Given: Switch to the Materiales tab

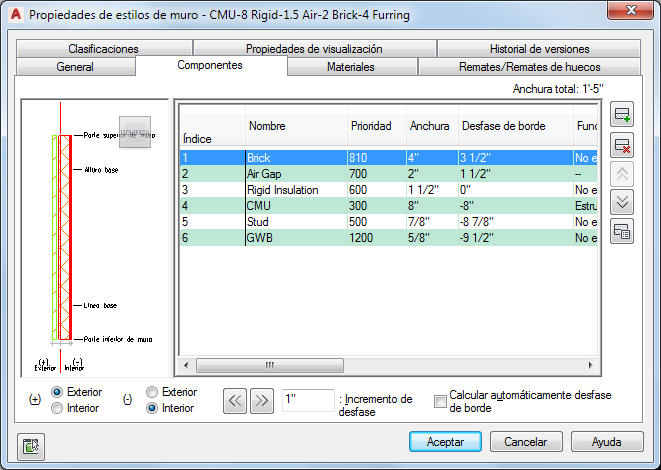Looking at the screenshot, I should coord(351,67).
